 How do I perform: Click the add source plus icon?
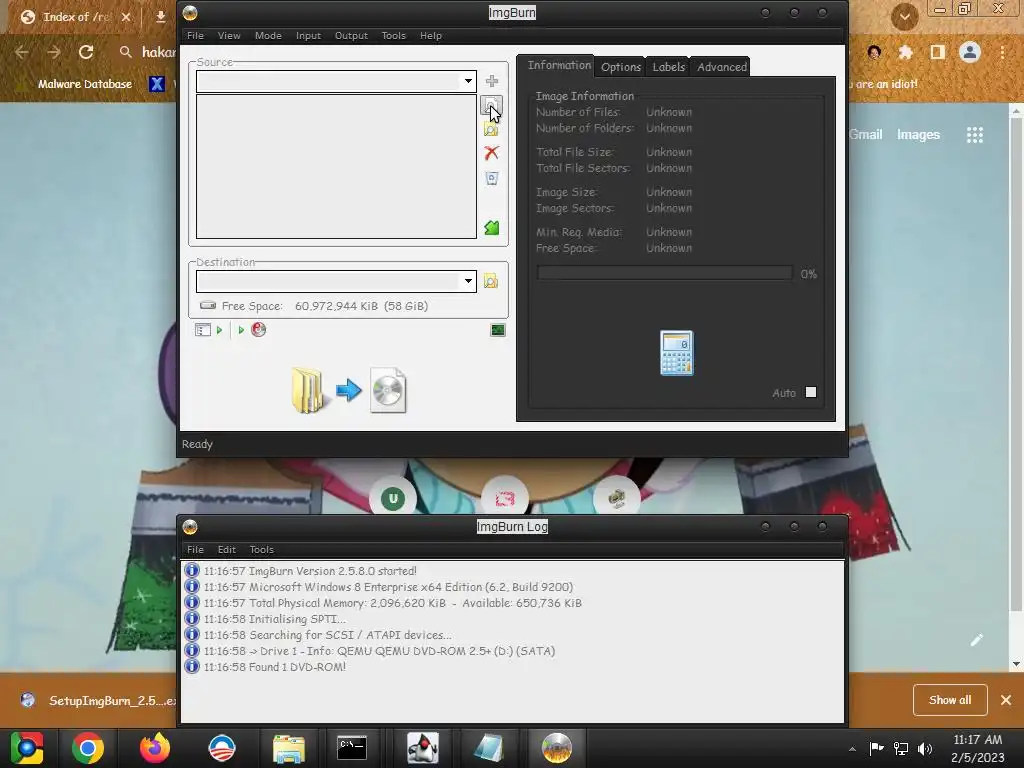click(492, 81)
